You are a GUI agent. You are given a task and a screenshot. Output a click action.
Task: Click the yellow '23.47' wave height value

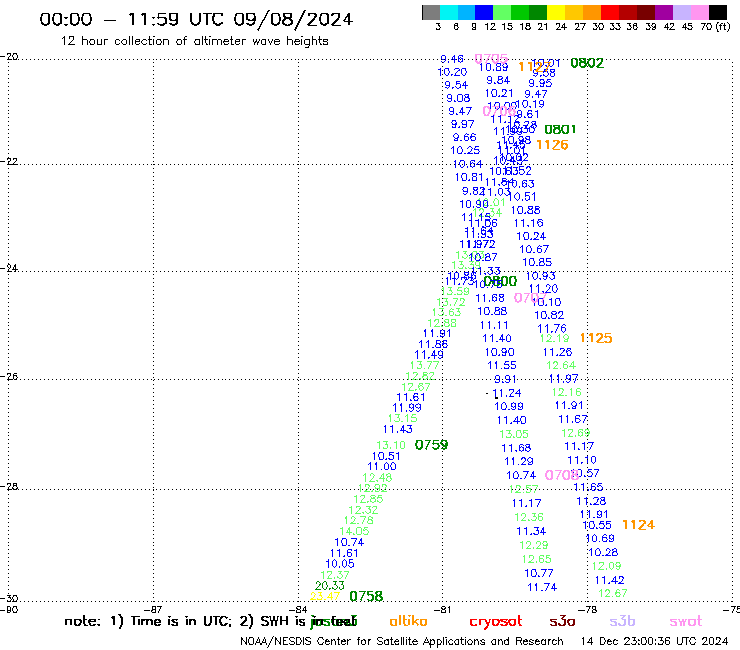coord(325,596)
